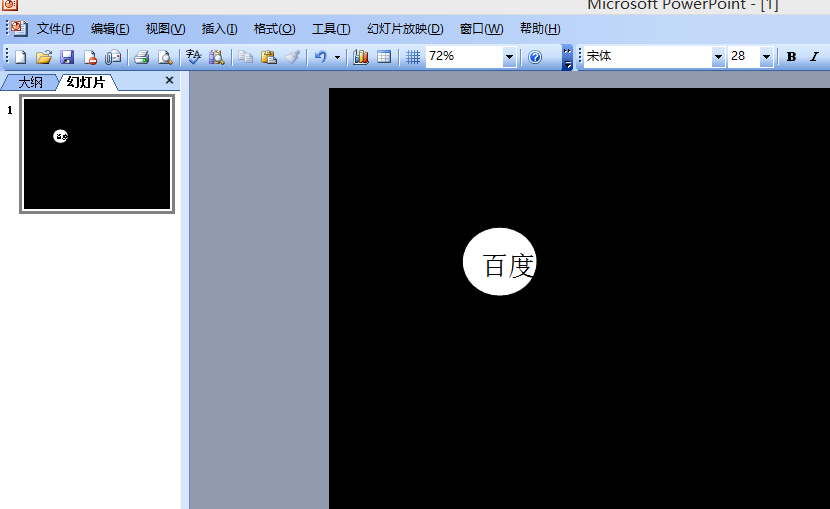Viewport: 830px width, 509px height.
Task: Click the PowerPoint document icon in menu bar
Action: click(19, 28)
